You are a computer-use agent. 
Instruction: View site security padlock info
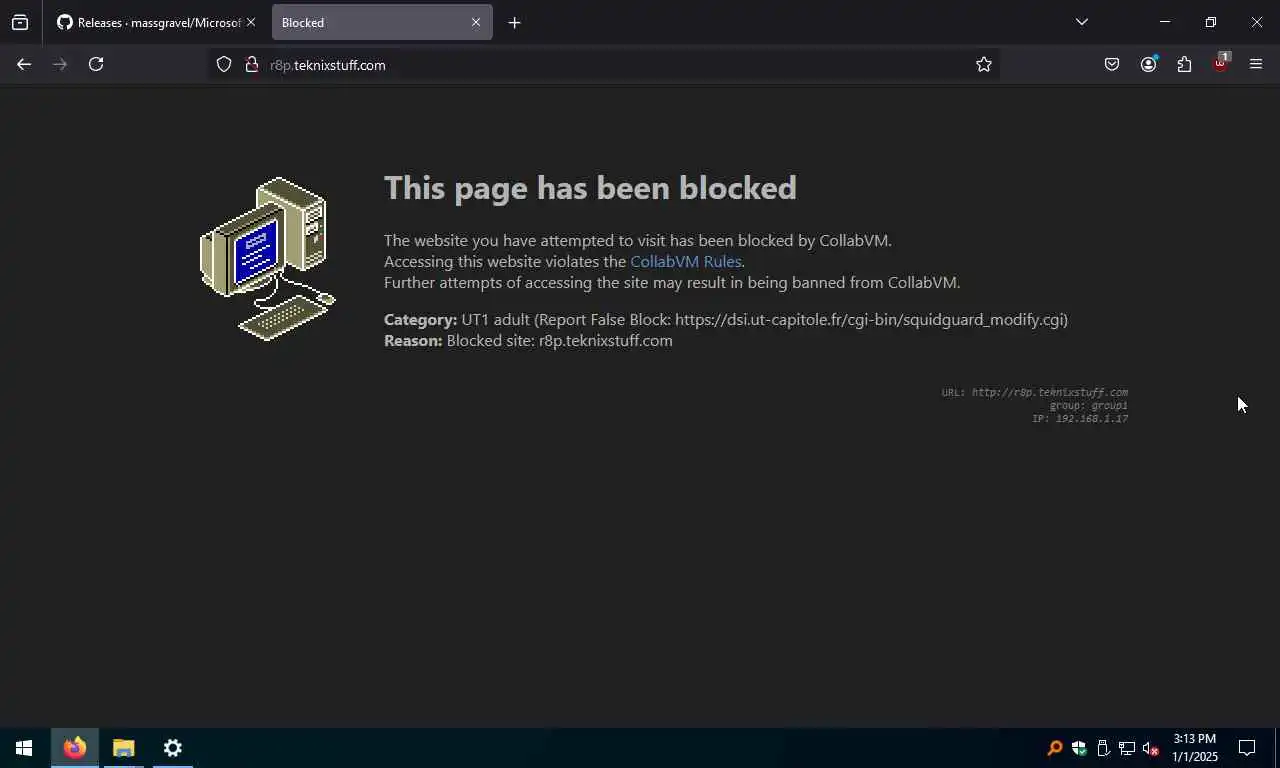pos(252,64)
